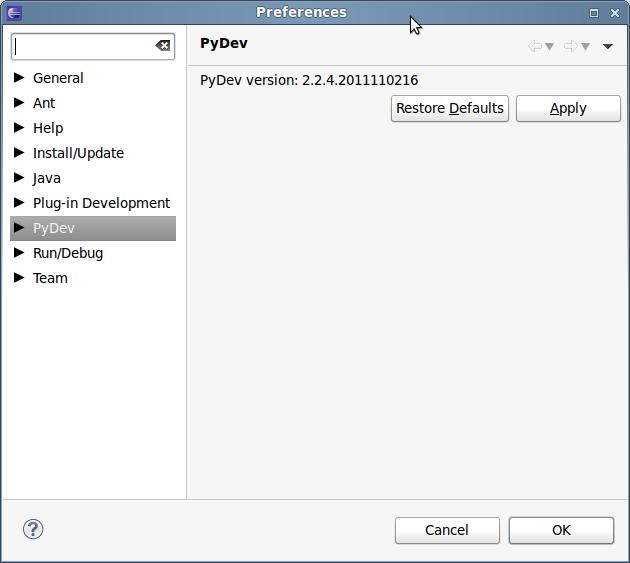
Task: Expand the General tree node
Action: click(19, 77)
